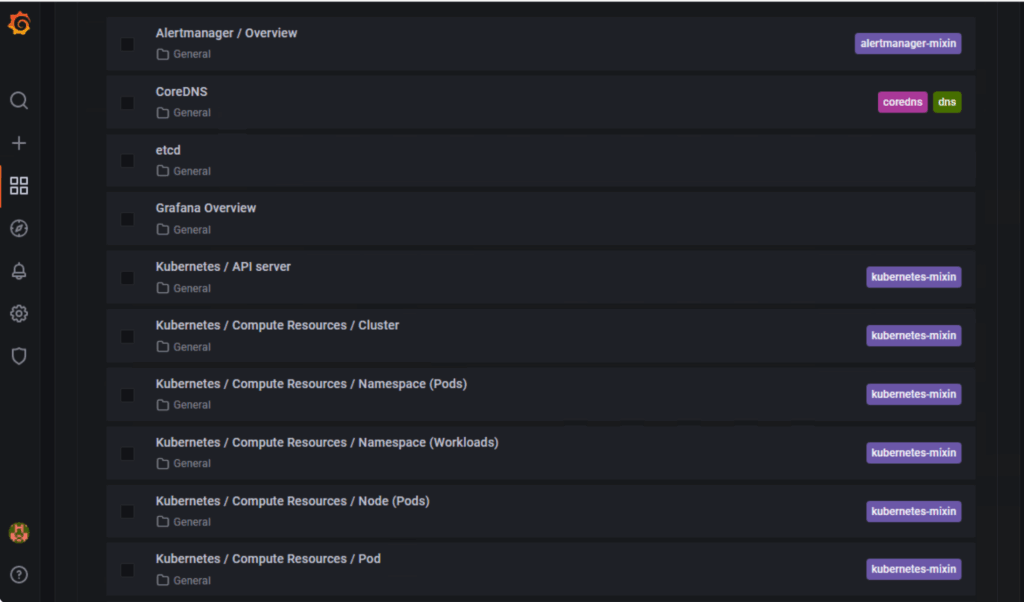Open Kubernetes / Compute Resources / Cluster dashboard
This screenshot has width=1024, height=602.
click(x=277, y=325)
